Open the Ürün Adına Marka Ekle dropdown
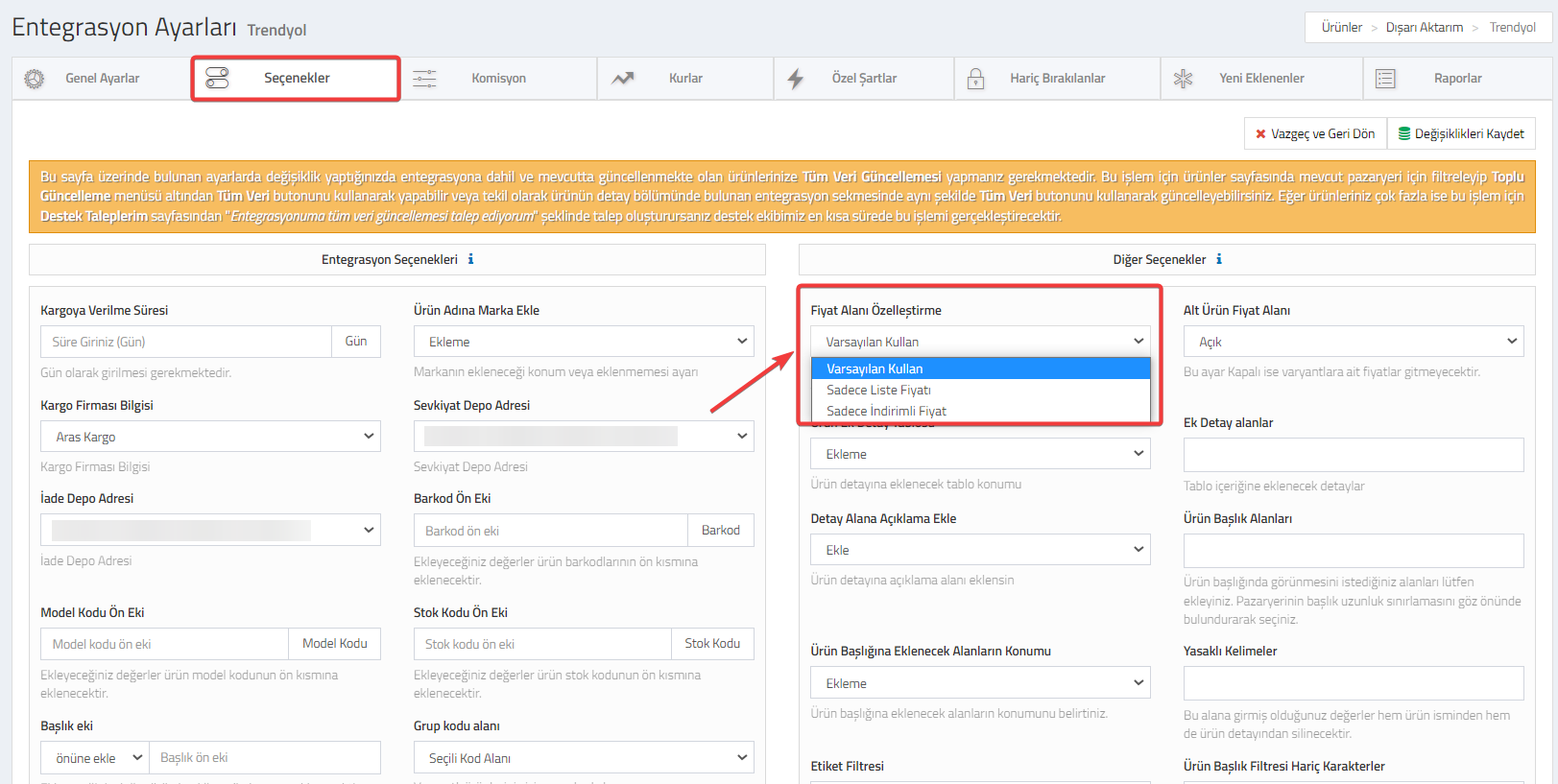 point(584,342)
